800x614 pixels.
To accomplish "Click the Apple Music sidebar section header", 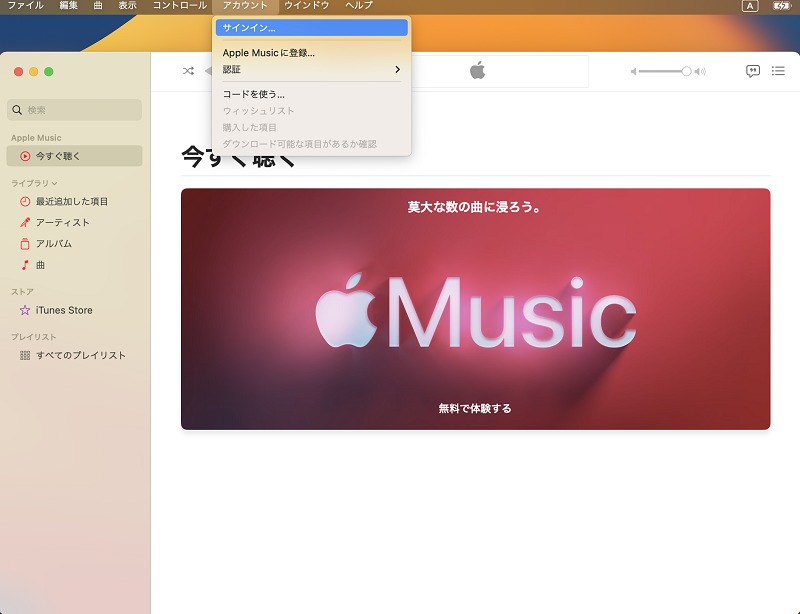I will [36, 138].
